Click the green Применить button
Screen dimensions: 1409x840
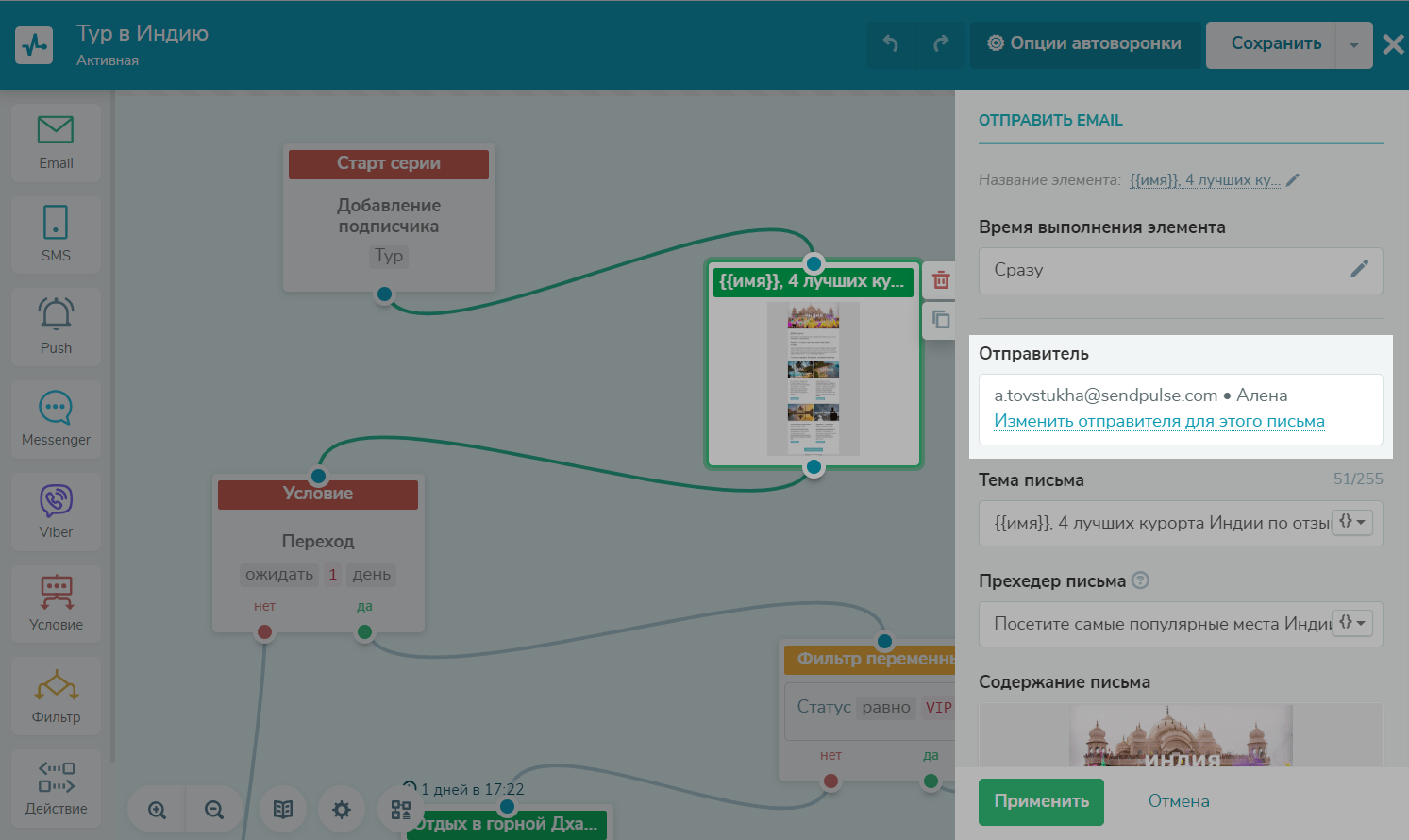point(1040,801)
